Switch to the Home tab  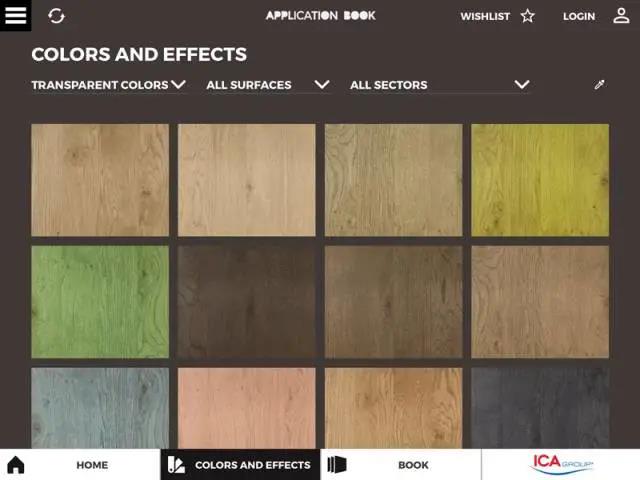coord(92,465)
